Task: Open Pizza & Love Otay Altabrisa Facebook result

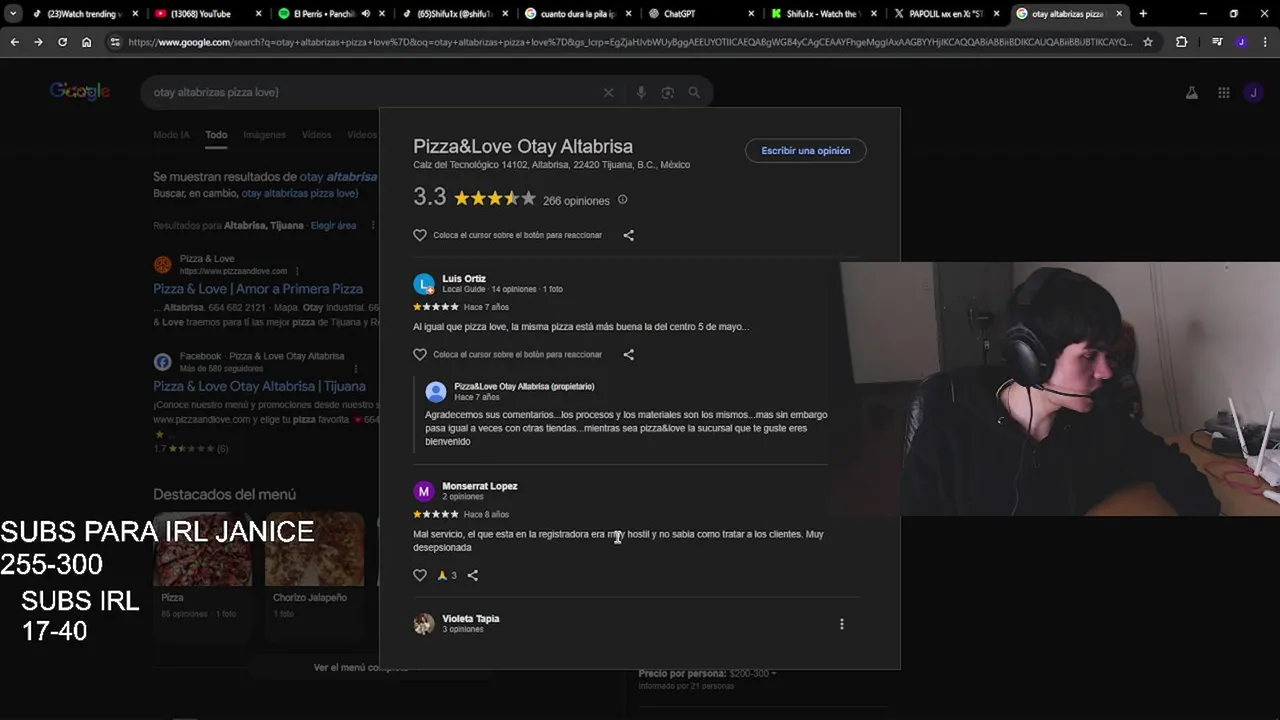Action: coord(259,386)
